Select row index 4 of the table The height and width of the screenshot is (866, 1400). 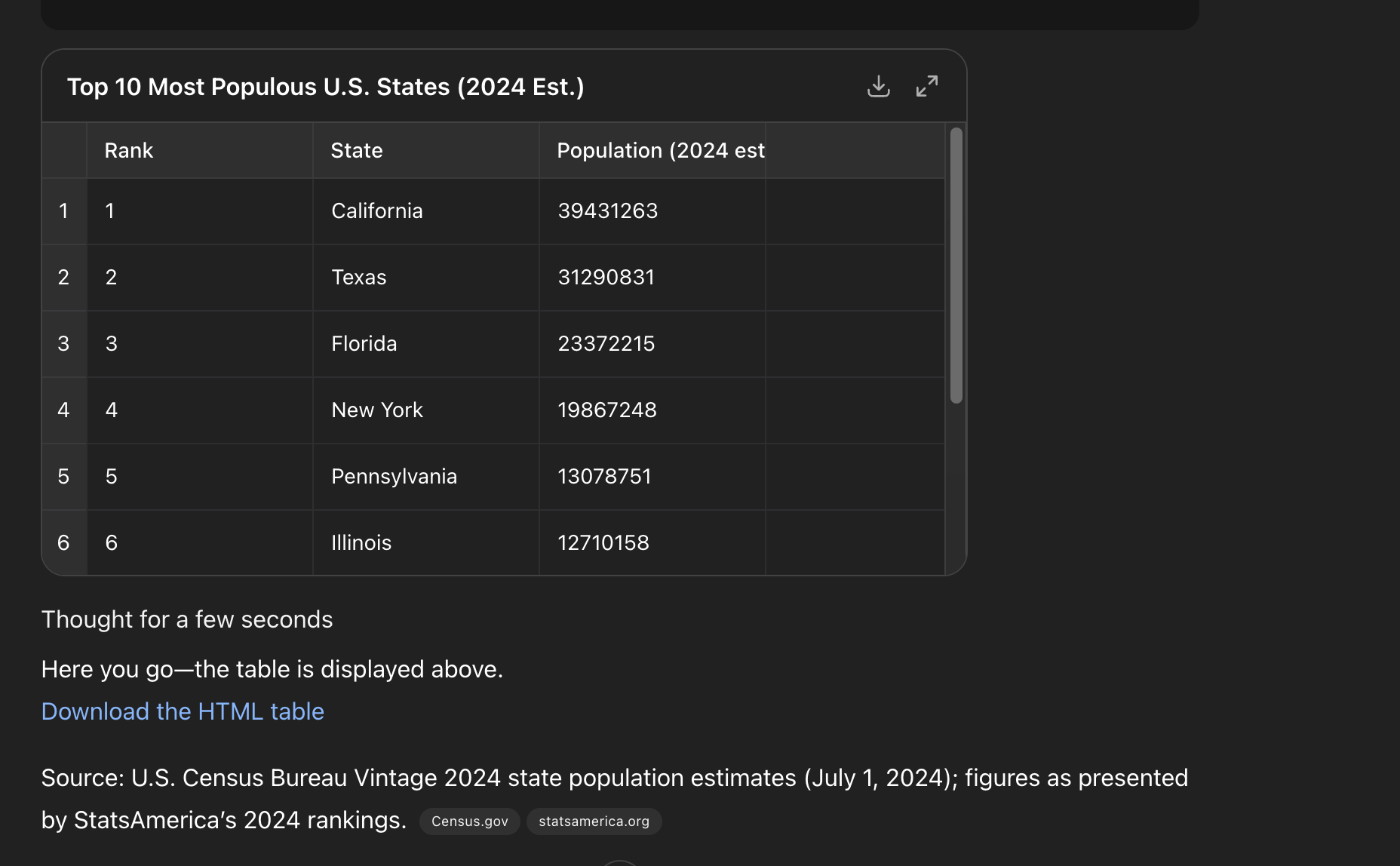(64, 410)
